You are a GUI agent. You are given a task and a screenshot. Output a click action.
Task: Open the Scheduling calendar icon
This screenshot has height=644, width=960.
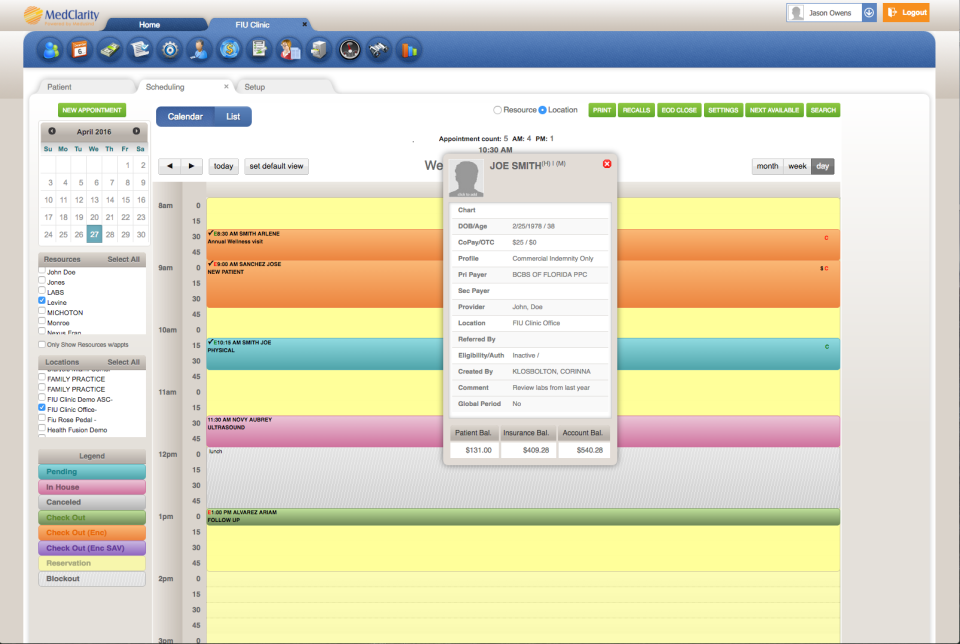(79, 48)
